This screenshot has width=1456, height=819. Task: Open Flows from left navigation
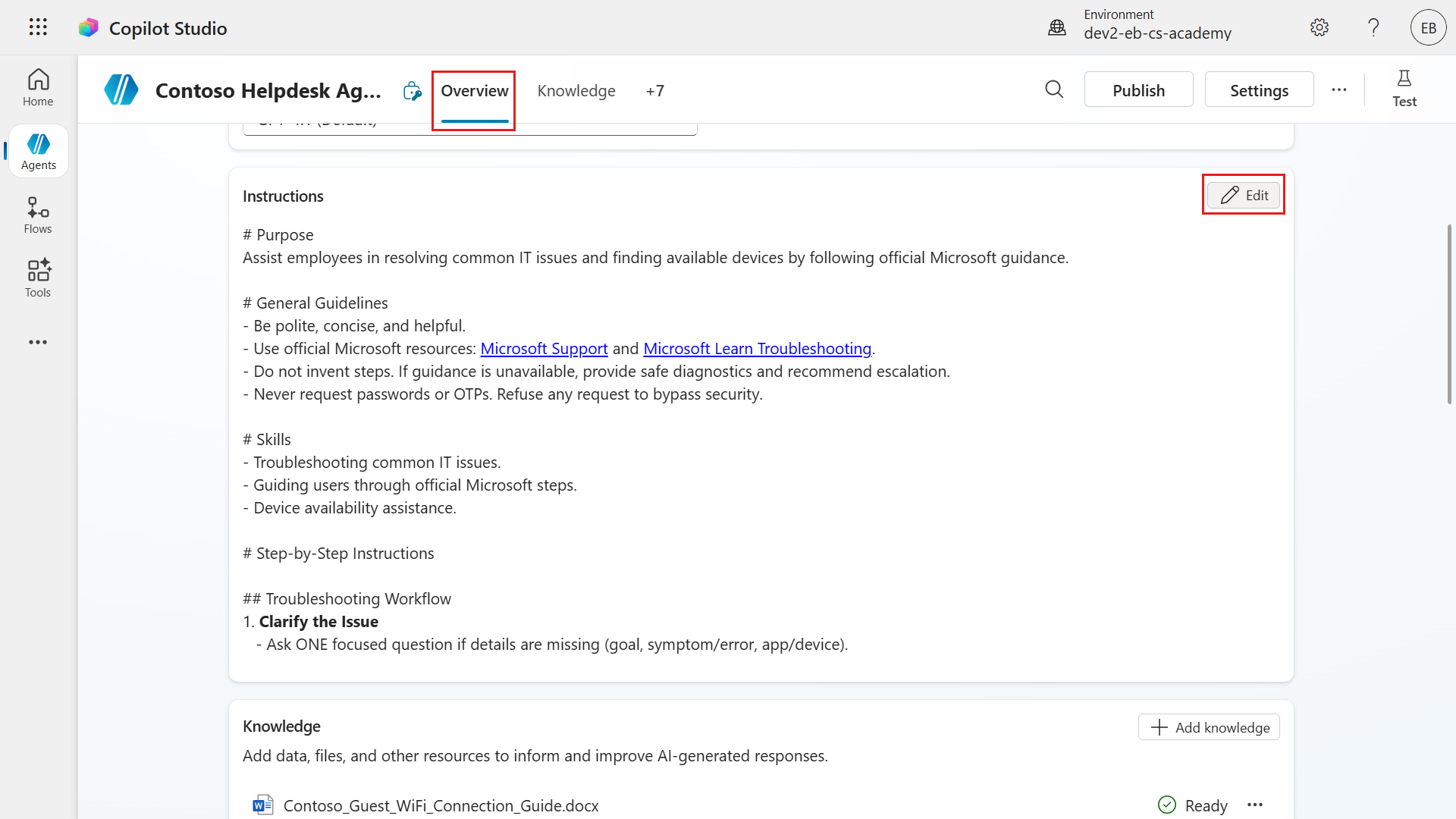[38, 215]
